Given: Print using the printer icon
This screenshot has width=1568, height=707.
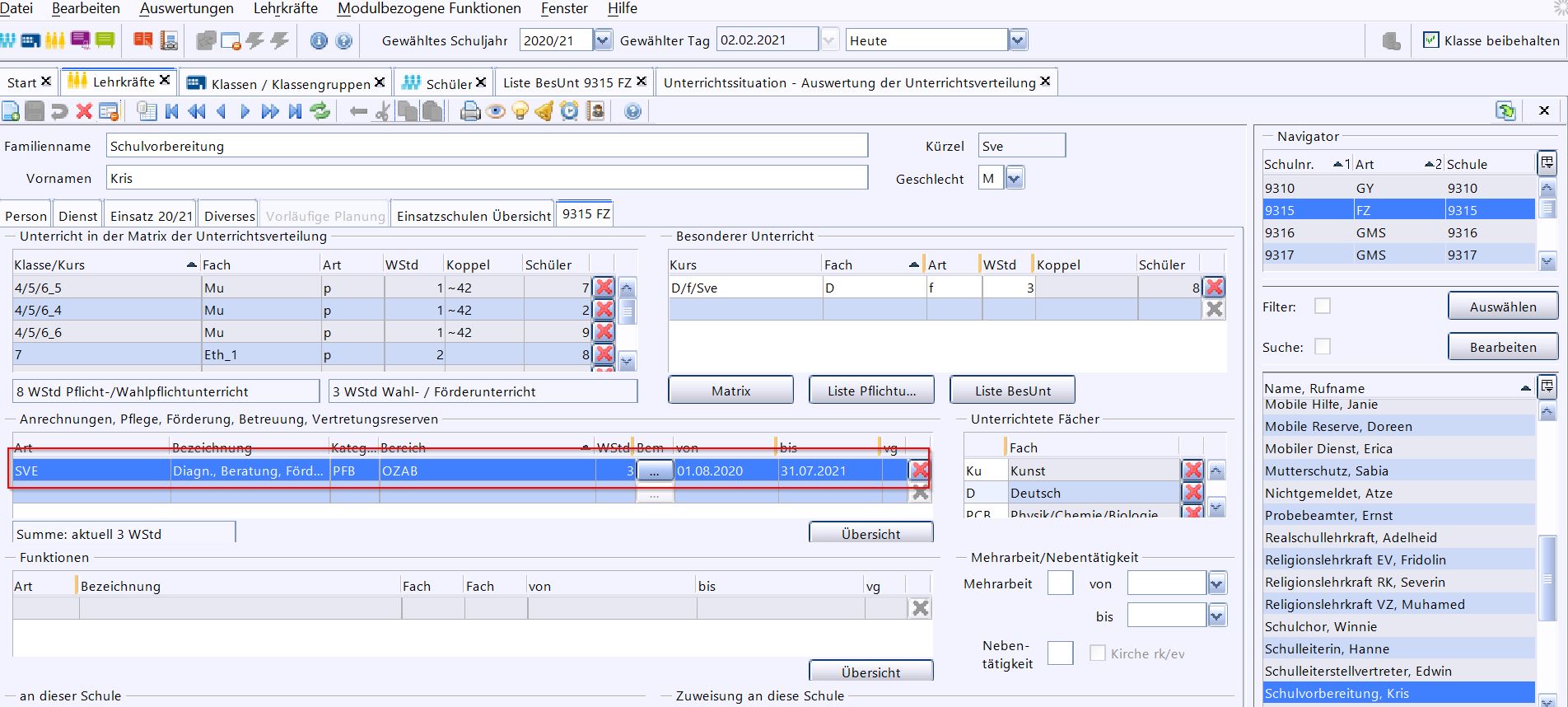Looking at the screenshot, I should (470, 111).
